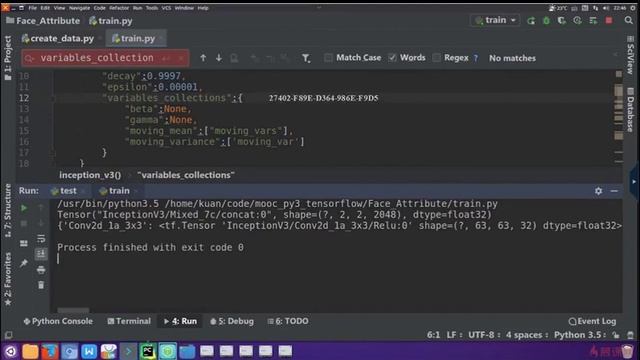Click the 6:1 caret position indicator
The height and width of the screenshot is (360, 640).
(433, 335)
